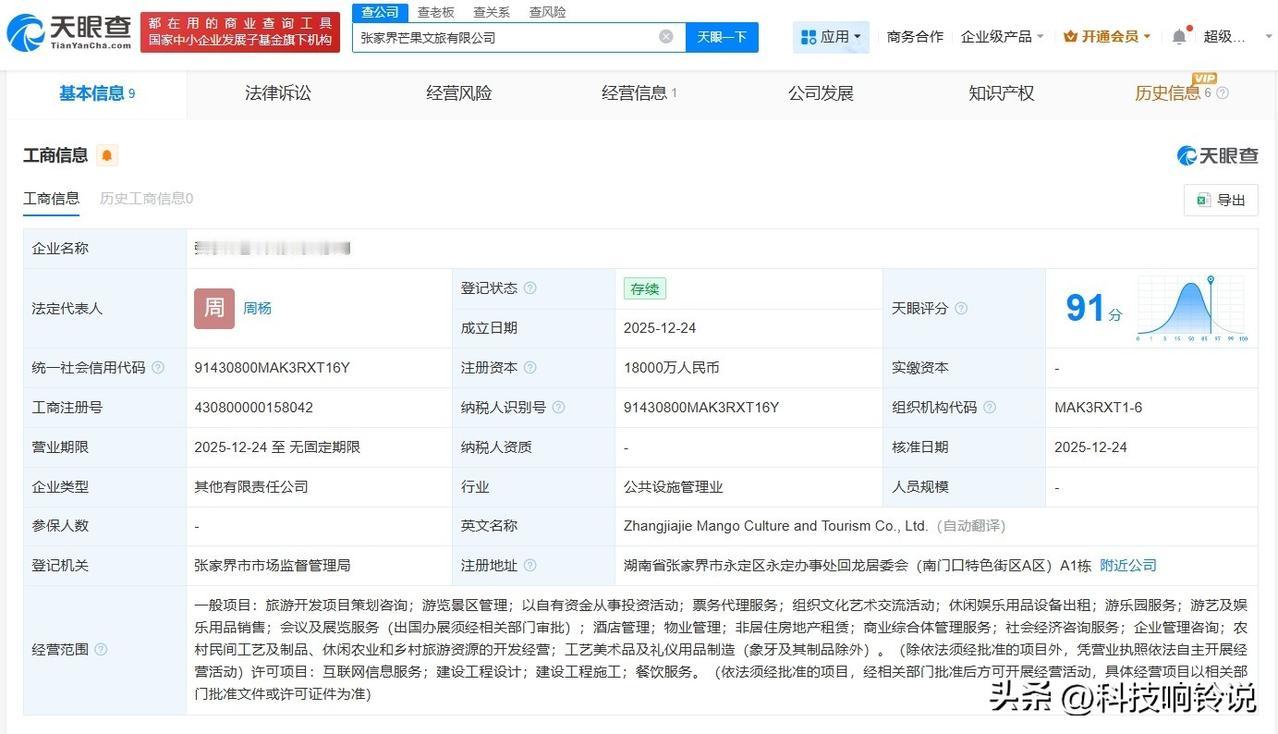Click the 经营范围 business scope description text
Image resolution: width=1278 pixels, height=734 pixels.
(x=721, y=650)
